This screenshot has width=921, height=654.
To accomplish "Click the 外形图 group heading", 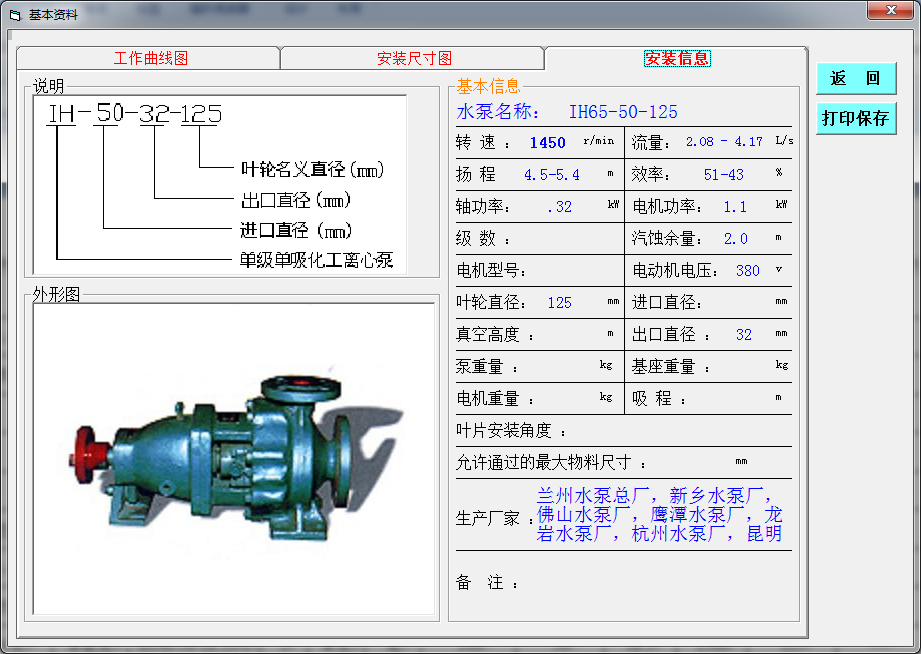I will (56, 294).
